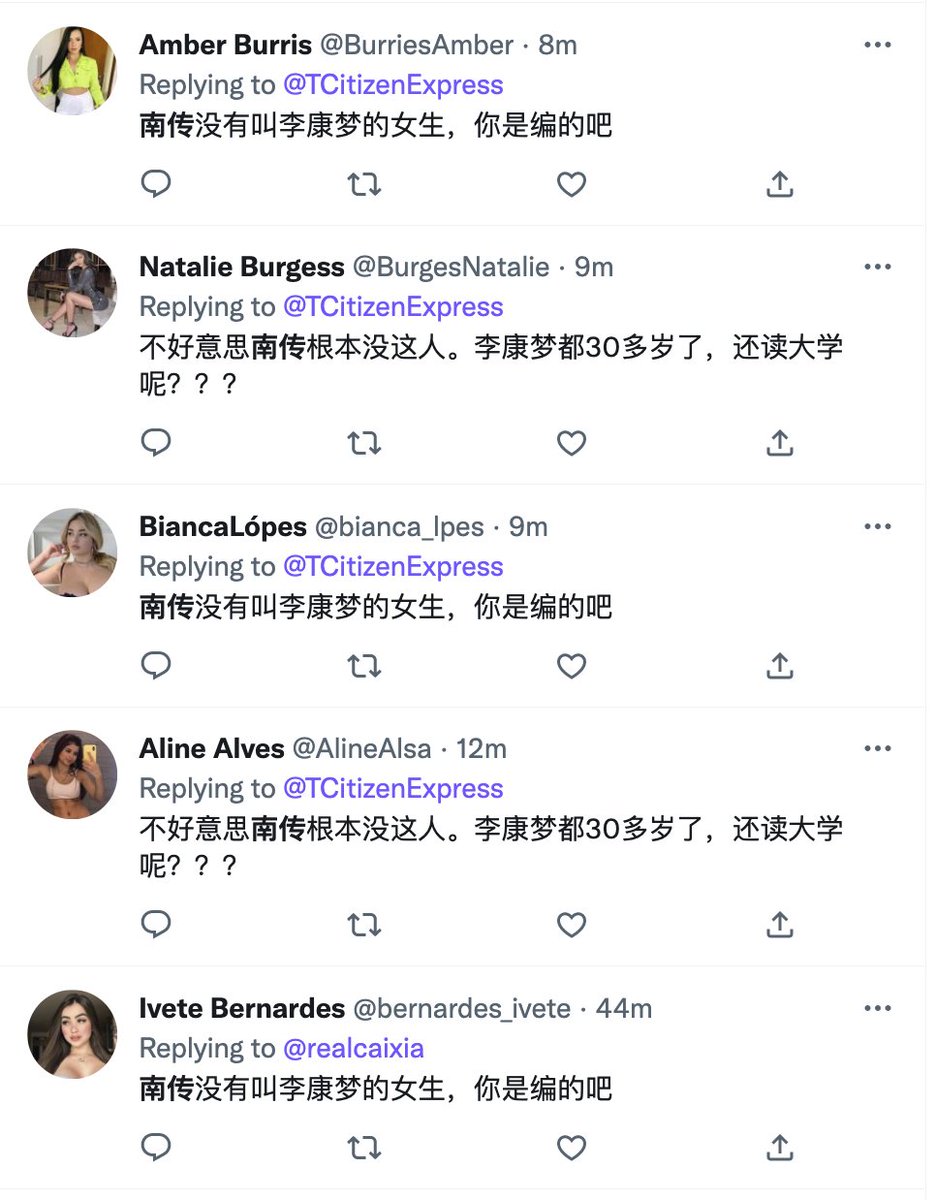The image size is (936, 1200).
Task: Reply to Ivete Bernardes's tweet
Action: pos(156,1146)
